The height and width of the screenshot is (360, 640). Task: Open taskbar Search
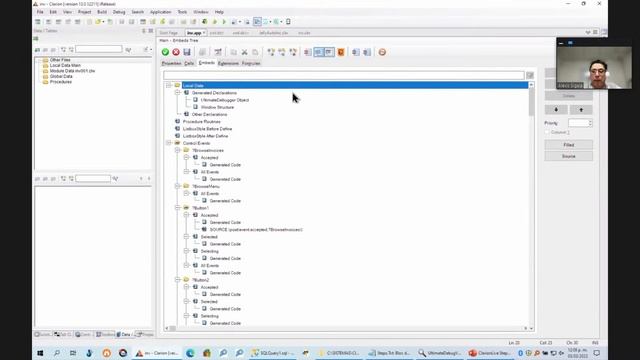tap(57, 353)
